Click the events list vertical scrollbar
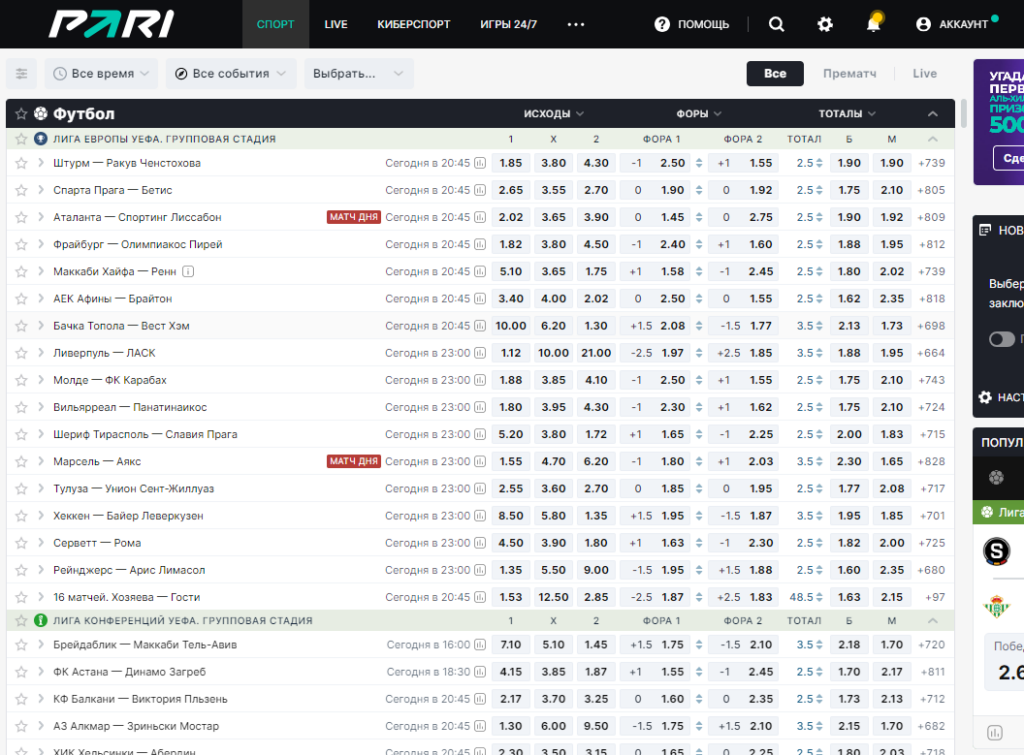 pyautogui.click(x=963, y=114)
